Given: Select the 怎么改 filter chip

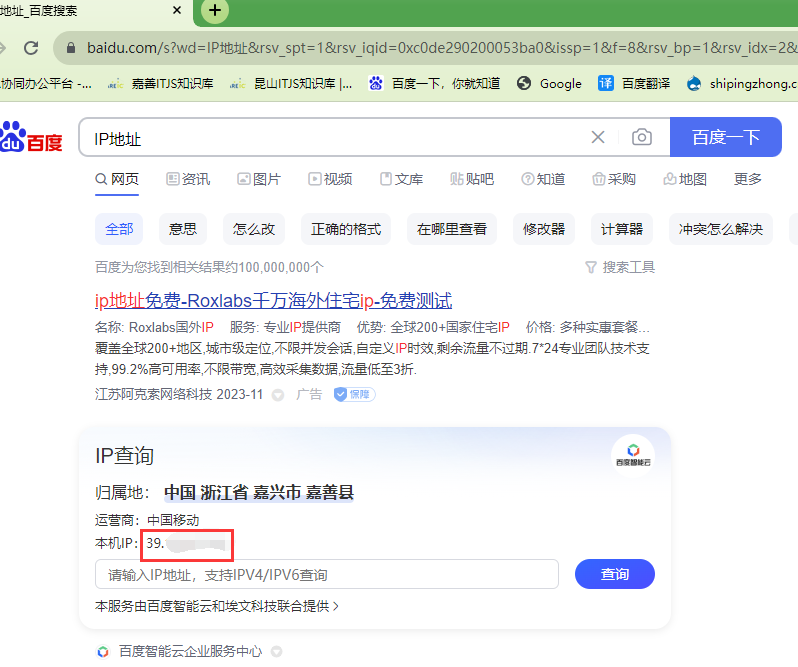Looking at the screenshot, I should coord(254,229).
